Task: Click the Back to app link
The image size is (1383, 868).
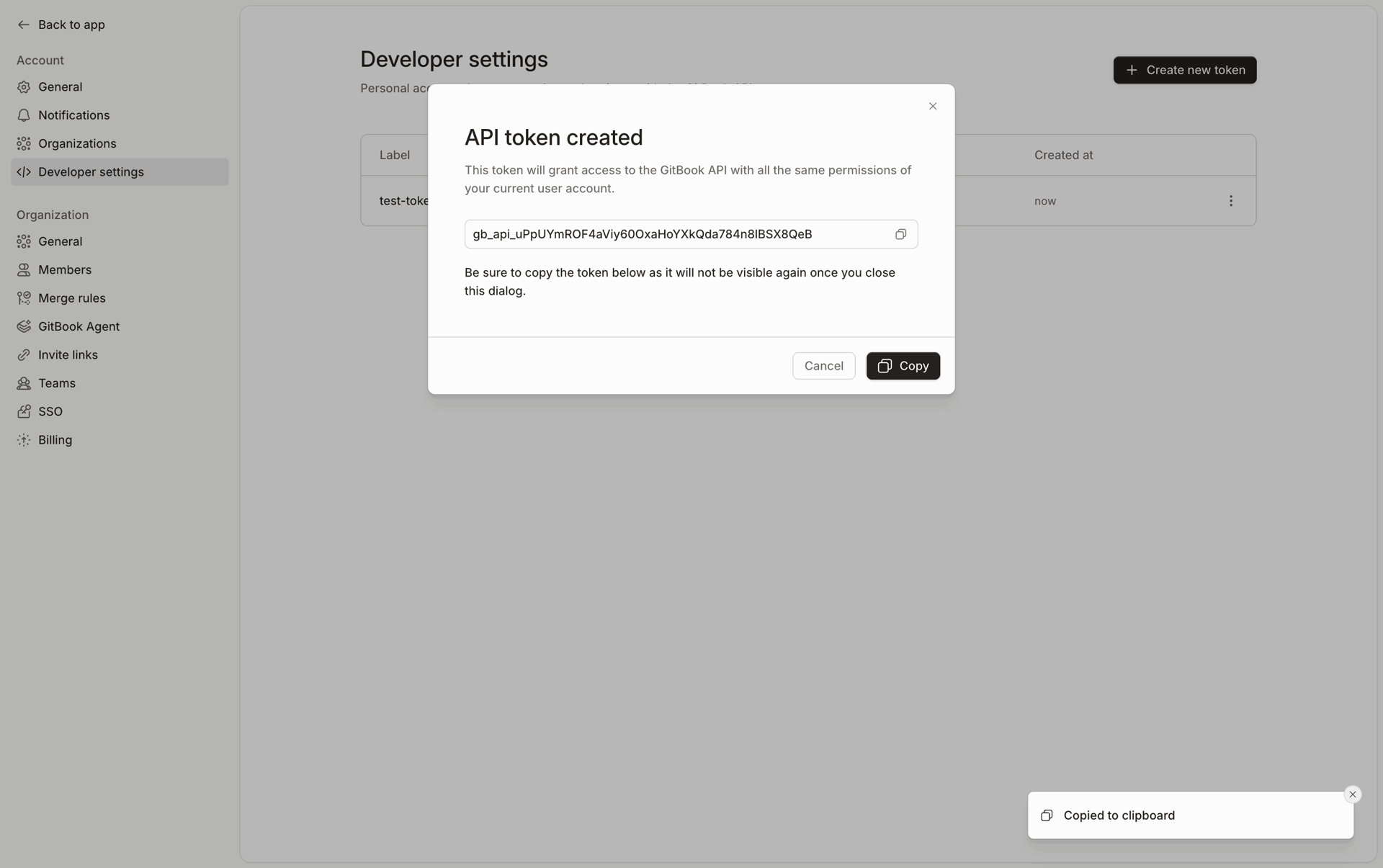Action: coord(61,24)
